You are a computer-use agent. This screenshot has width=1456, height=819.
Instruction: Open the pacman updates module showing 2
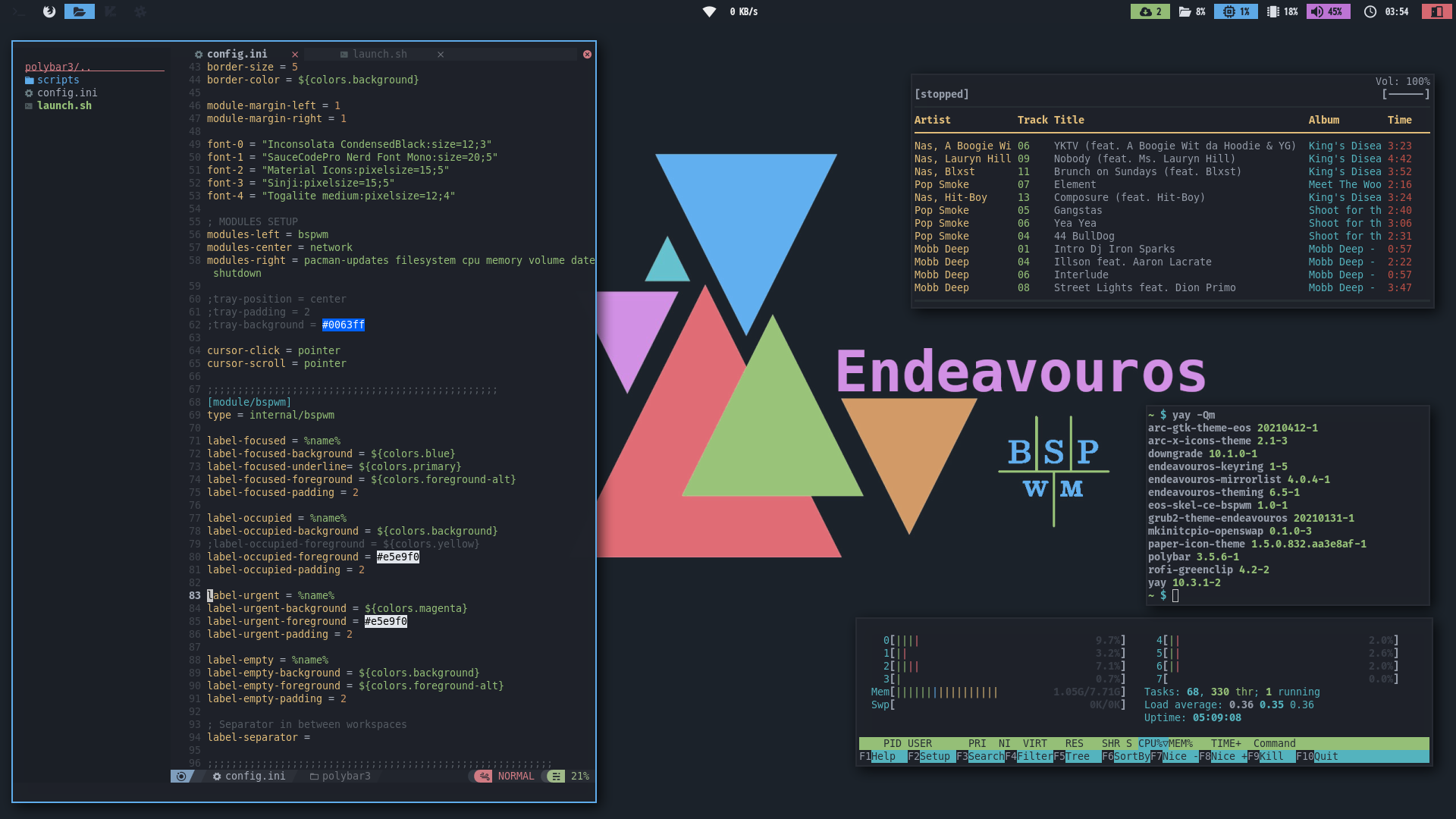coord(1150,11)
